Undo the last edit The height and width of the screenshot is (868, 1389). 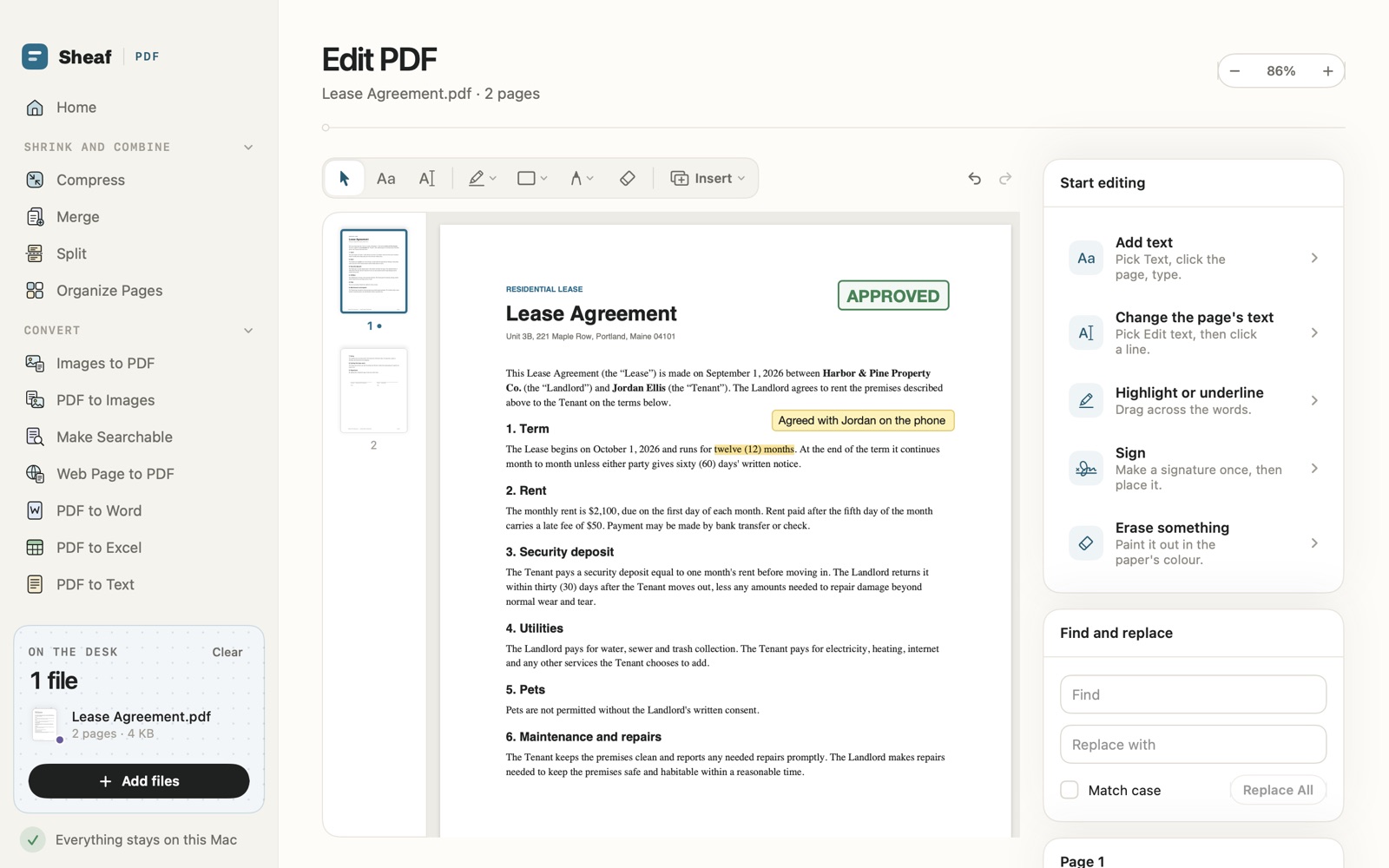click(975, 178)
